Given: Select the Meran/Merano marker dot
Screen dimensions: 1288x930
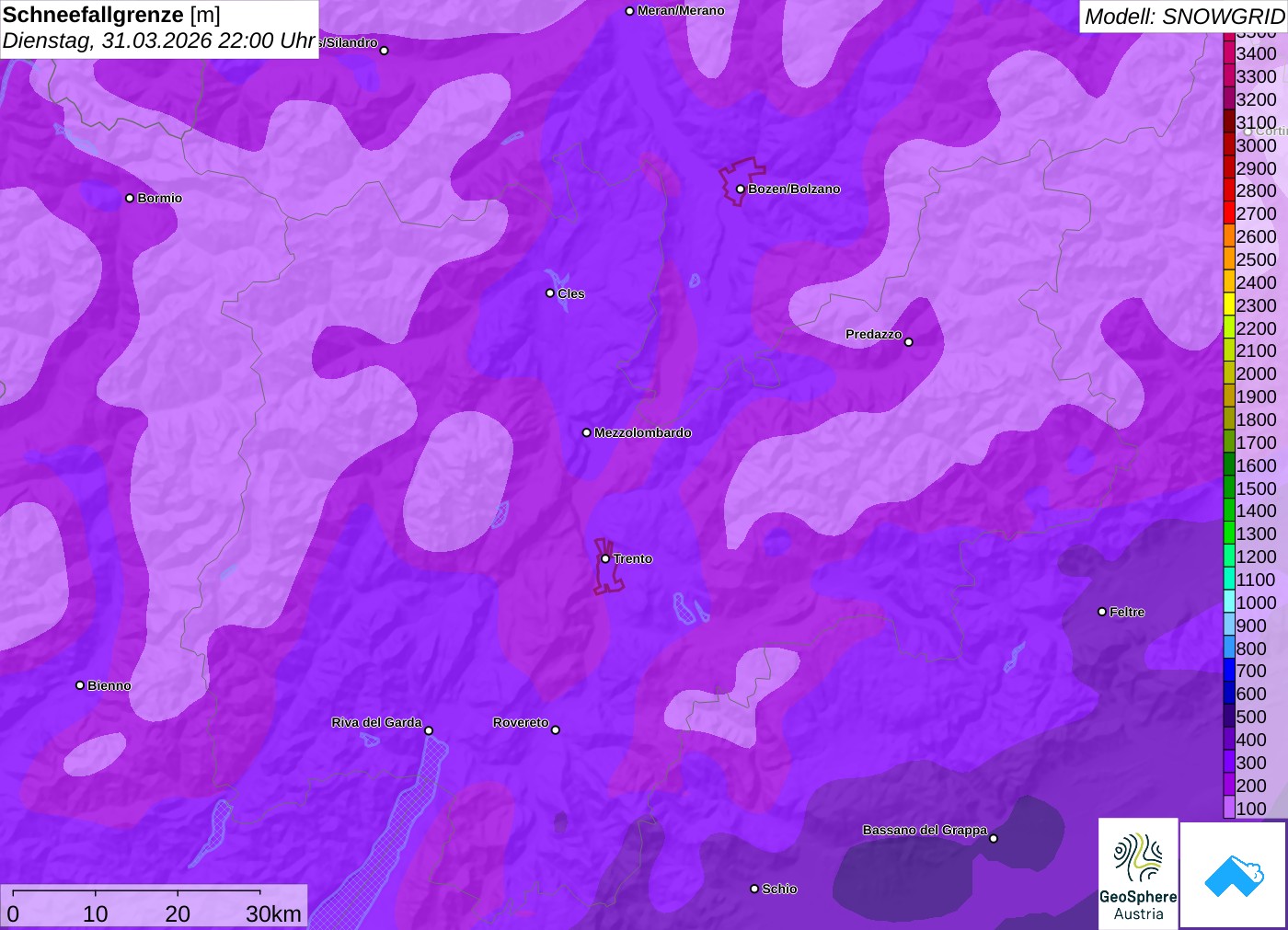Looking at the screenshot, I should point(629,11).
